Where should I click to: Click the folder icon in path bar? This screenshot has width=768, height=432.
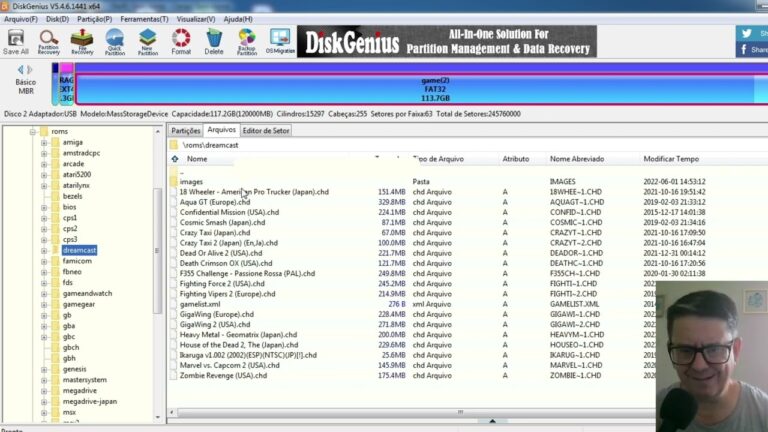[x=174, y=145]
